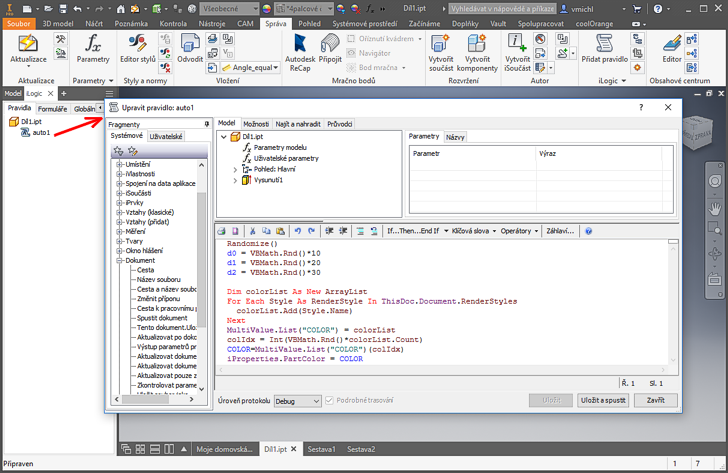Collapse the Dokument snippet category
Viewport: 728px width, 473px height.
(x=119, y=260)
